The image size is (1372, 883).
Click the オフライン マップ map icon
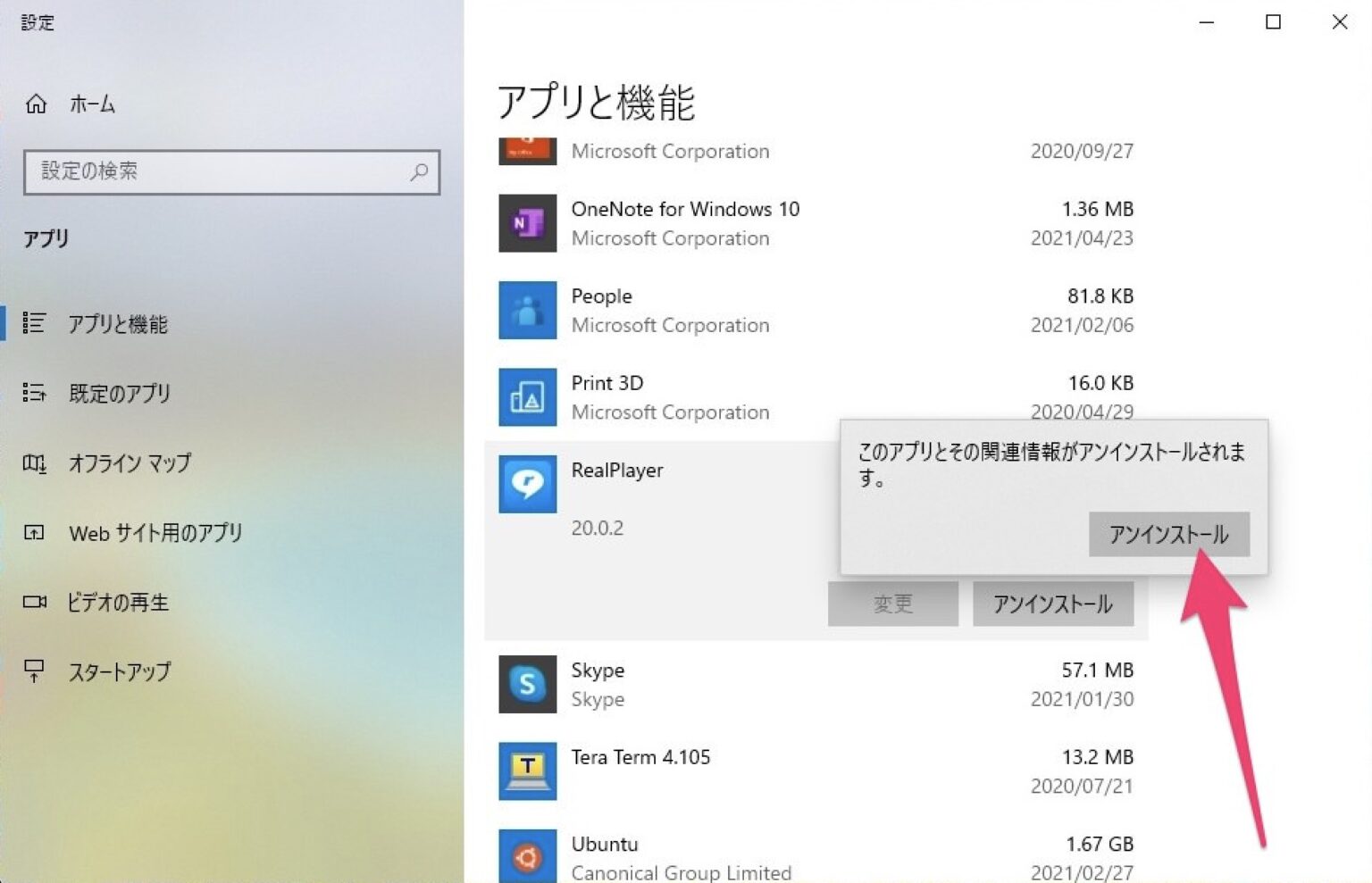[x=34, y=462]
